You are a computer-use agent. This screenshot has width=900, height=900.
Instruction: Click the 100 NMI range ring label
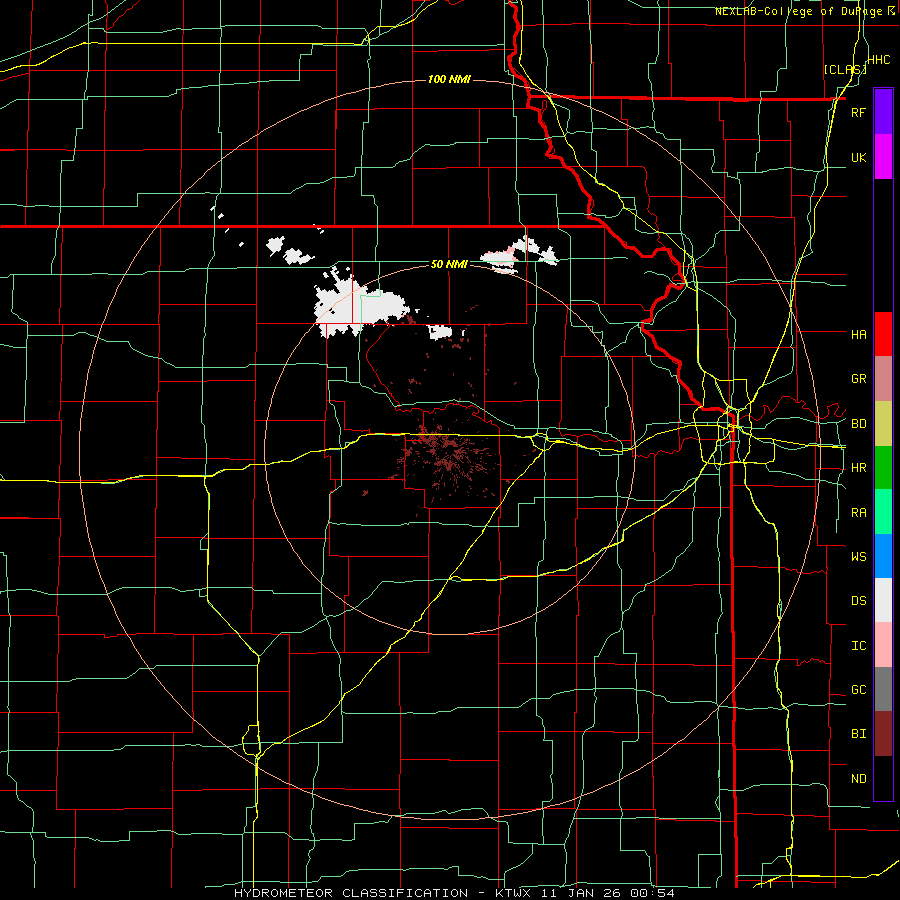click(x=449, y=79)
